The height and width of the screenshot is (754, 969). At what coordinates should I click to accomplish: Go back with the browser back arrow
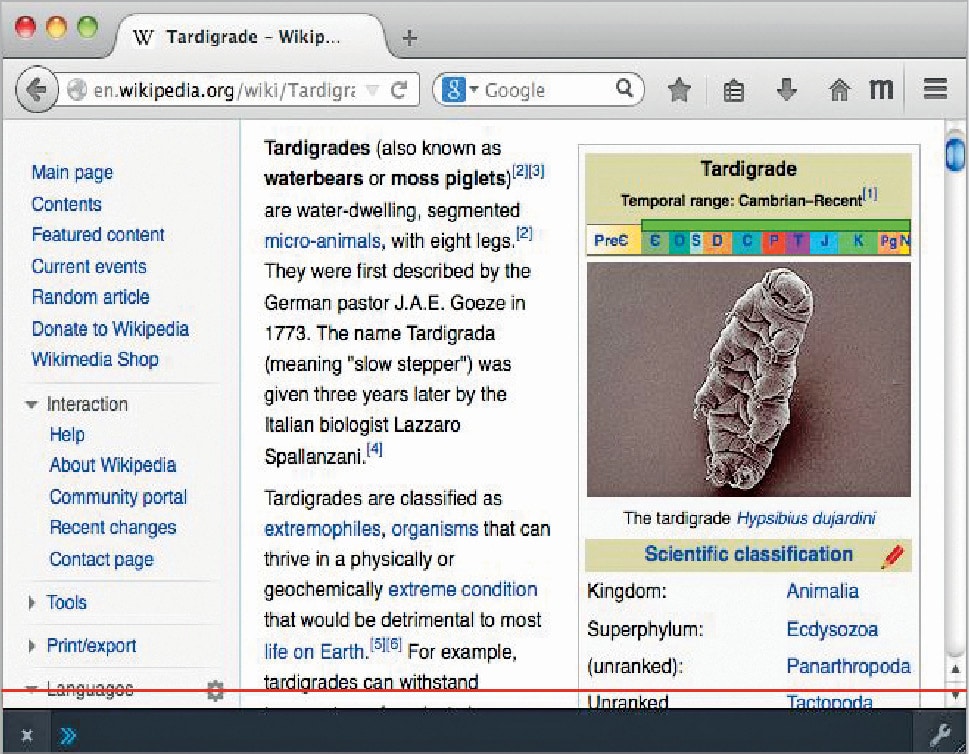[36, 90]
